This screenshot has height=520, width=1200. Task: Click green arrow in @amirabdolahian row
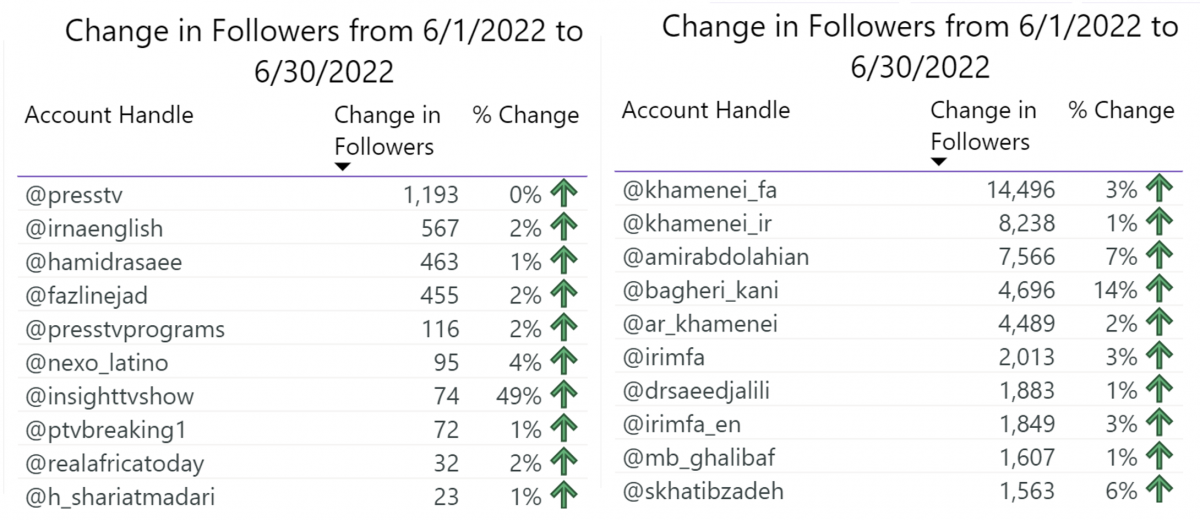coord(1158,256)
